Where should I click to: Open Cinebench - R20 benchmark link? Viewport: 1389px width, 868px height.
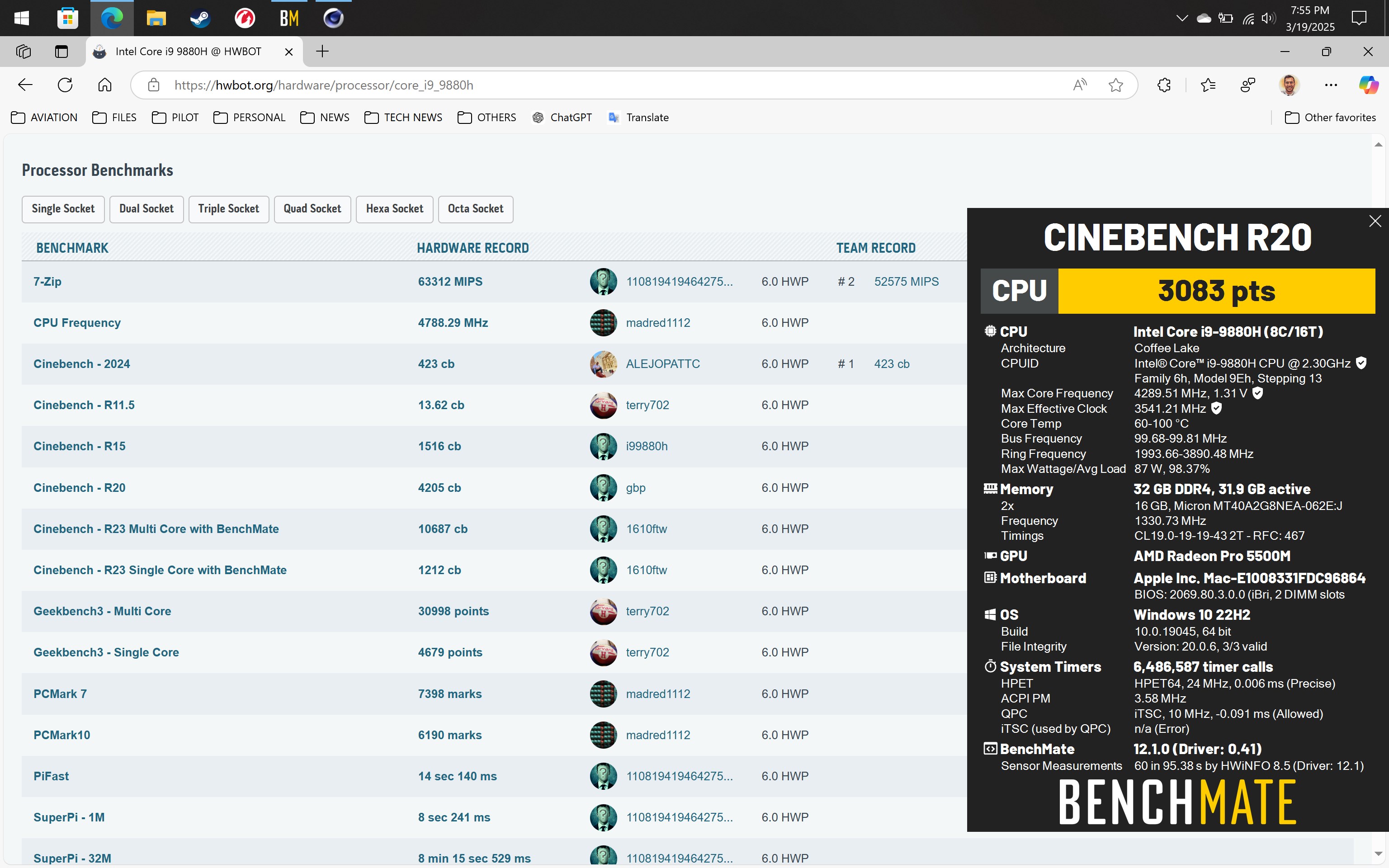coord(79,488)
